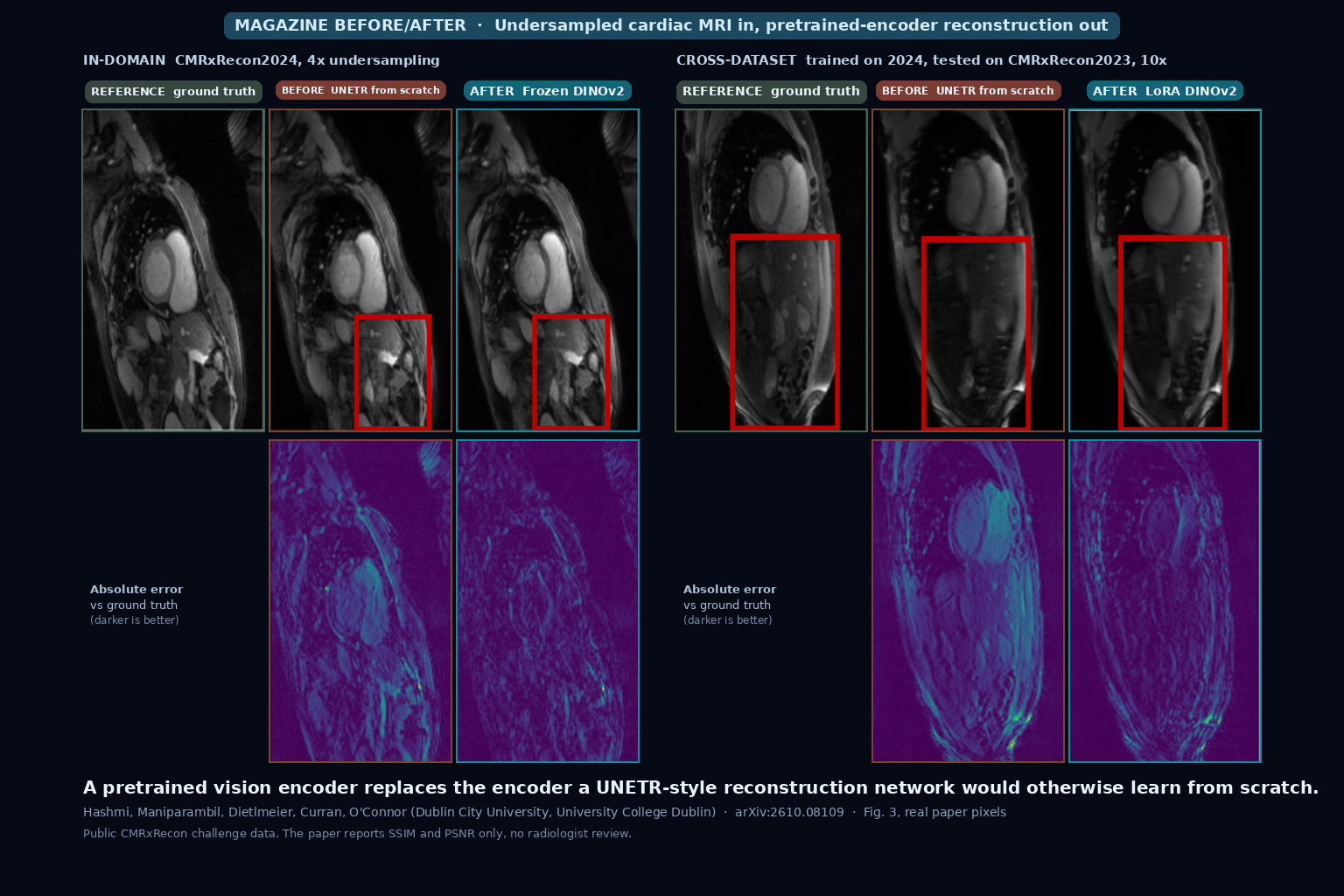Open the Frozen DINOv2 reconstruction MRI image

548,270
